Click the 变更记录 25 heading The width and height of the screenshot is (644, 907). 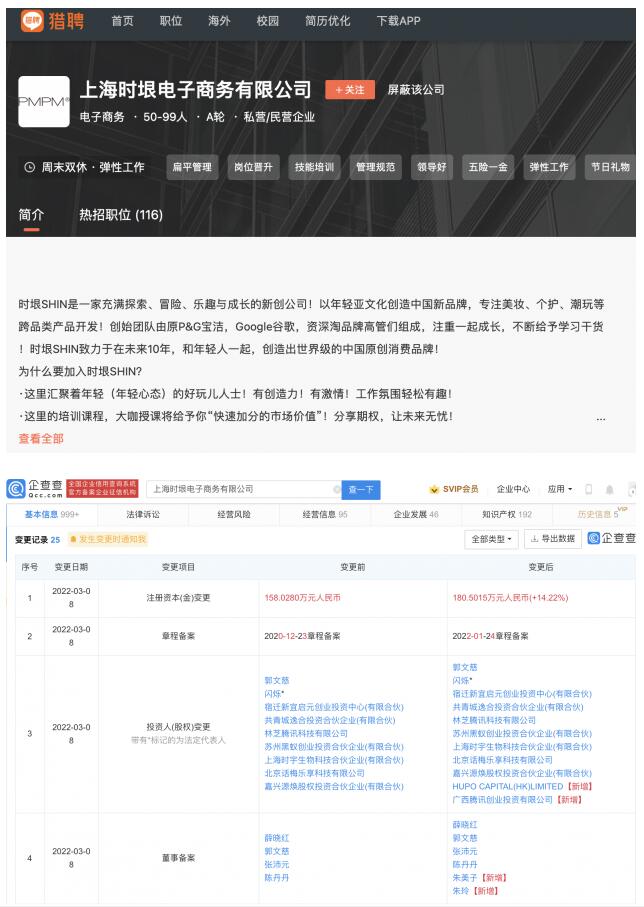click(38, 540)
